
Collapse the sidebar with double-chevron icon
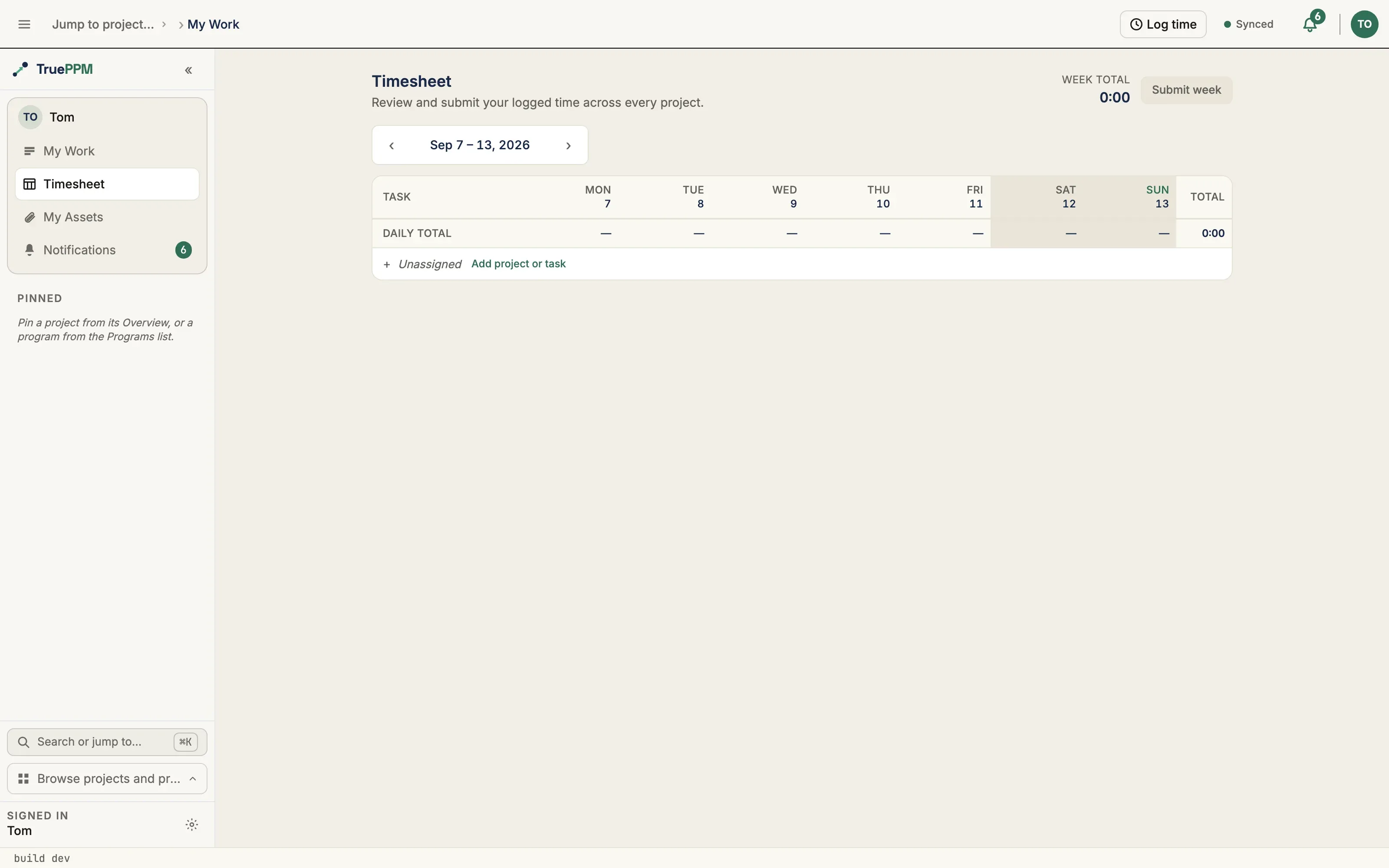tap(188, 70)
